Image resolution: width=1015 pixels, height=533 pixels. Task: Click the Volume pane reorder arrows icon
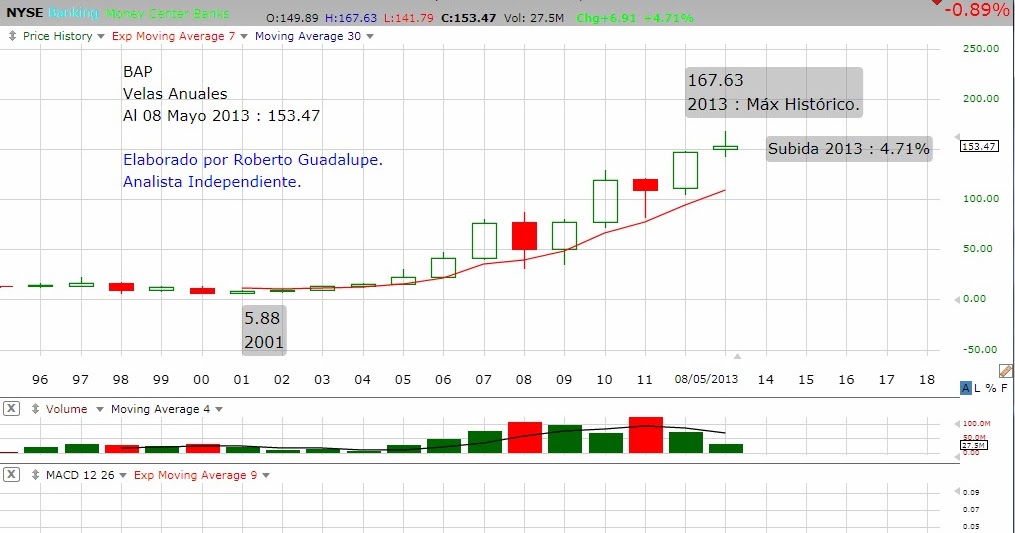(x=36, y=409)
